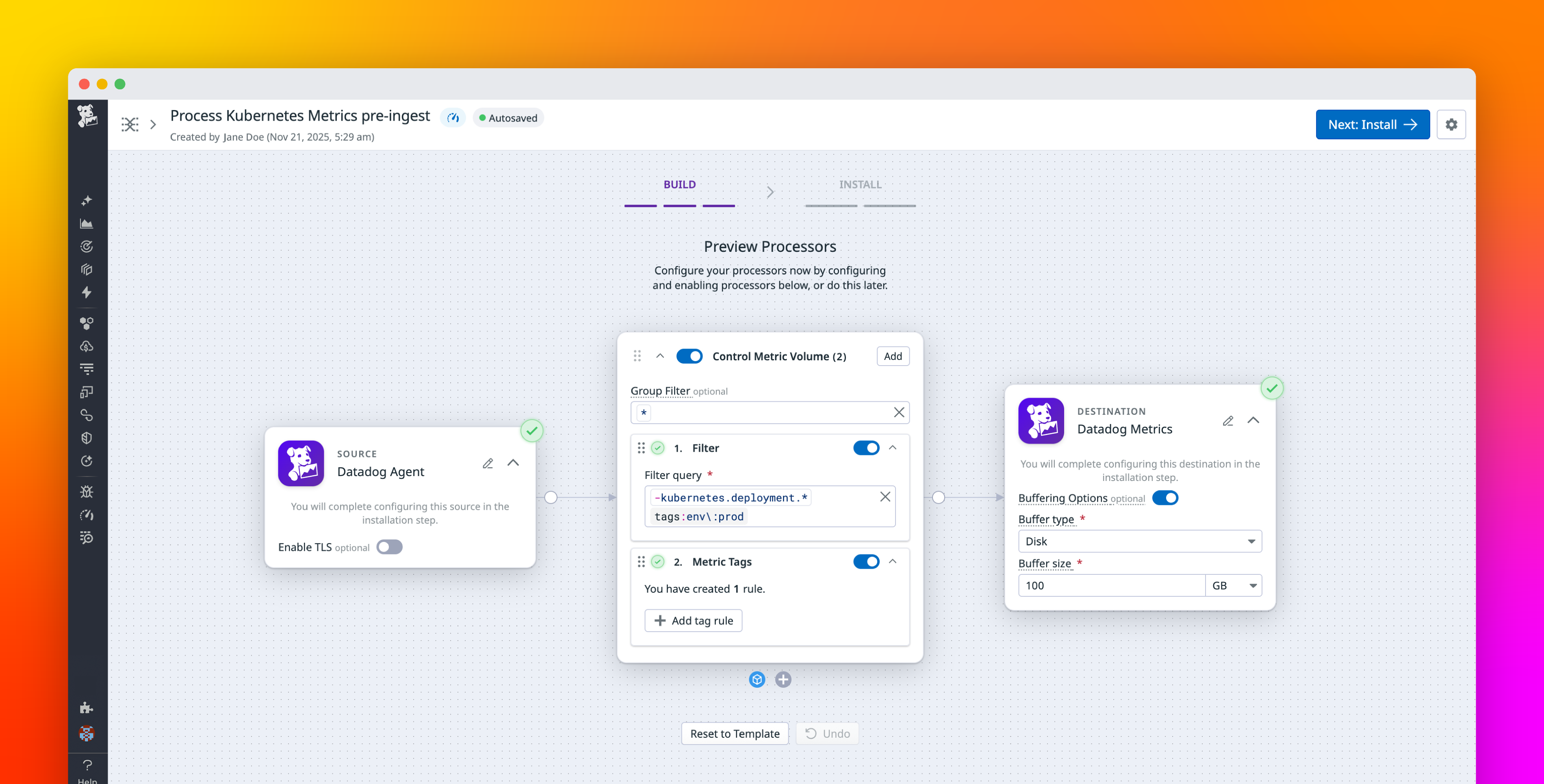Screen dimensions: 1544x784
Task: Click the Reset to Template button
Action: pos(735,733)
